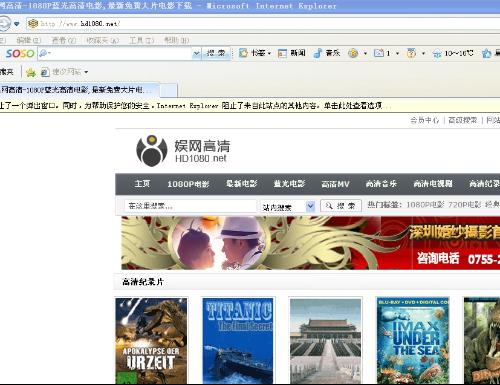Viewport: 500px width, 385px height.
Task: Focus the 在这里搜索 site search field
Action: pos(190,206)
